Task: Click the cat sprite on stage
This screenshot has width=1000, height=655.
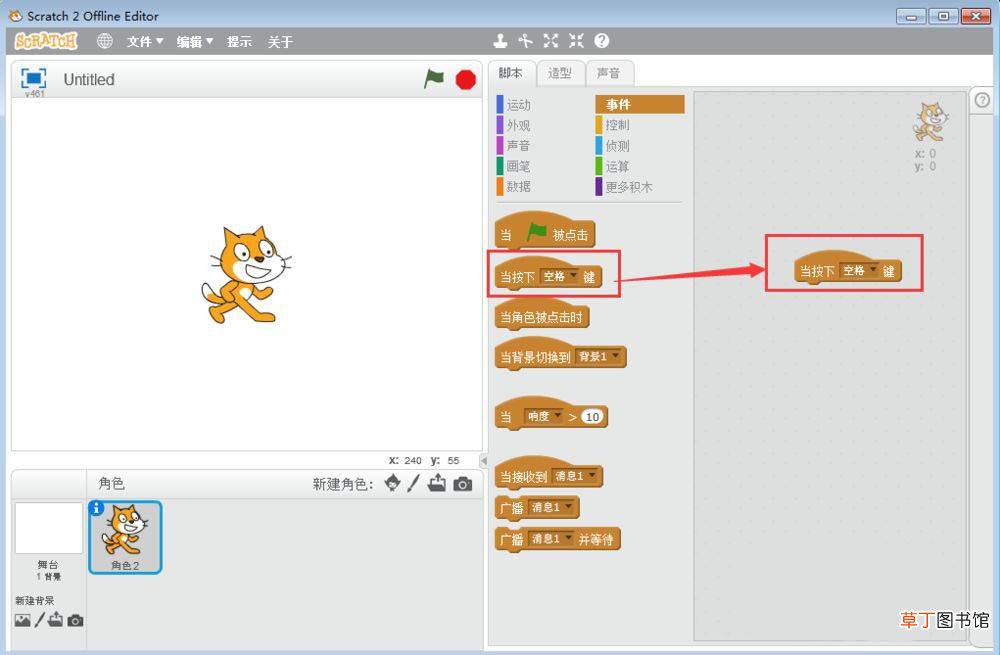Action: tap(246, 274)
